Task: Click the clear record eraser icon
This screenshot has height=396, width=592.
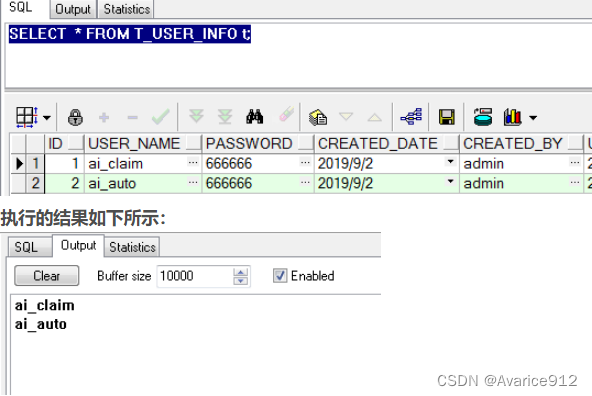Action: (286, 114)
